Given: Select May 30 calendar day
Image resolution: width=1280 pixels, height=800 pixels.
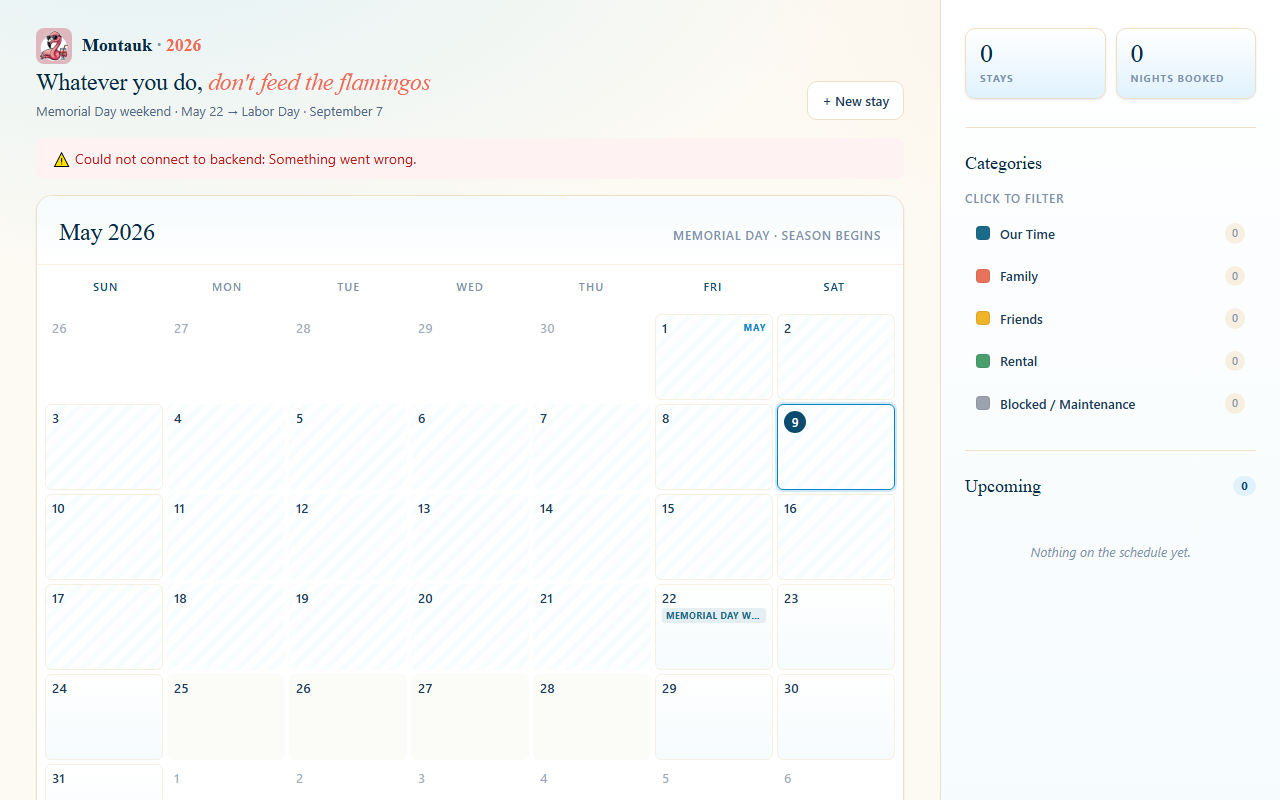Looking at the screenshot, I should [x=836, y=717].
